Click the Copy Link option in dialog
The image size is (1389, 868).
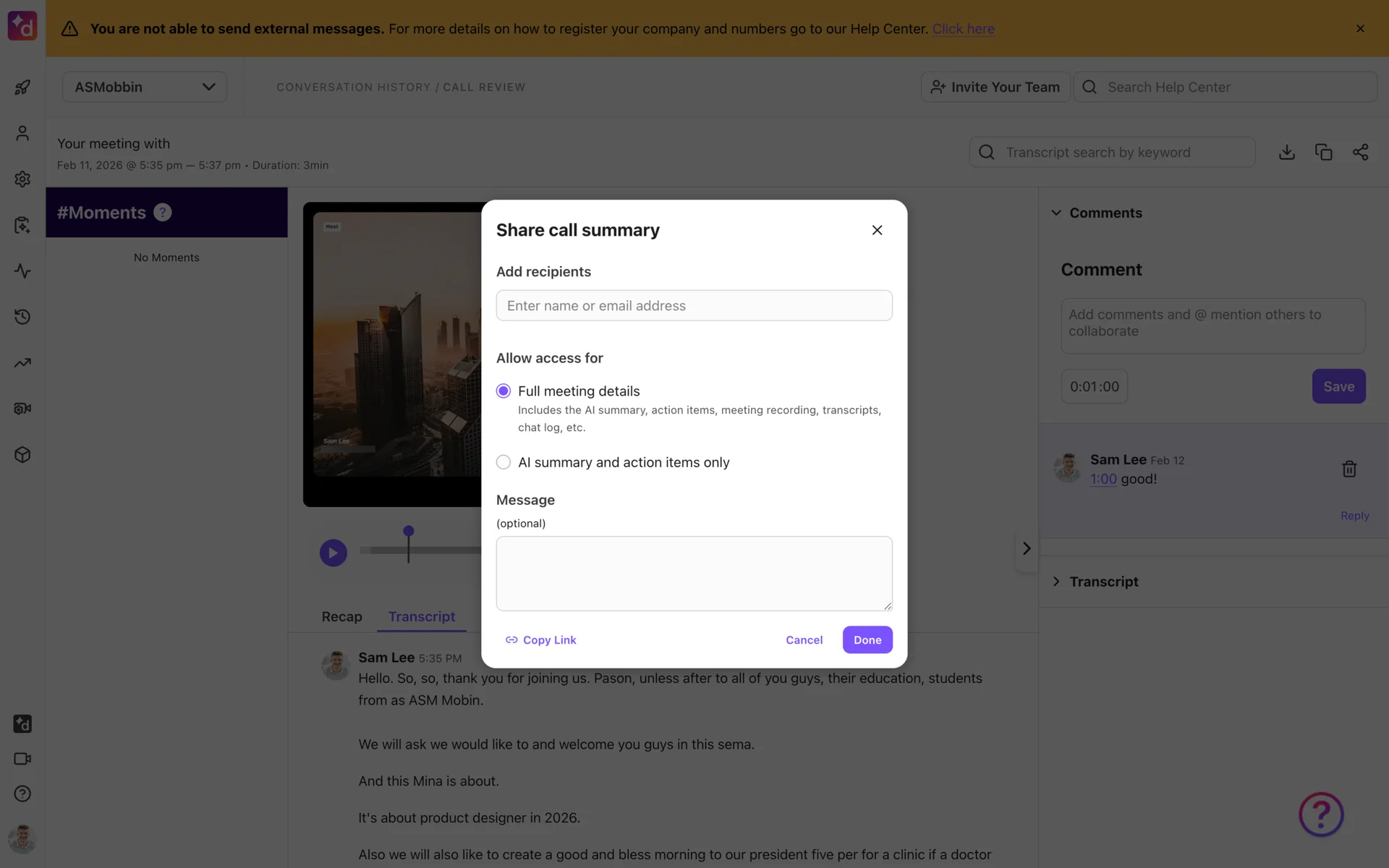540,640
